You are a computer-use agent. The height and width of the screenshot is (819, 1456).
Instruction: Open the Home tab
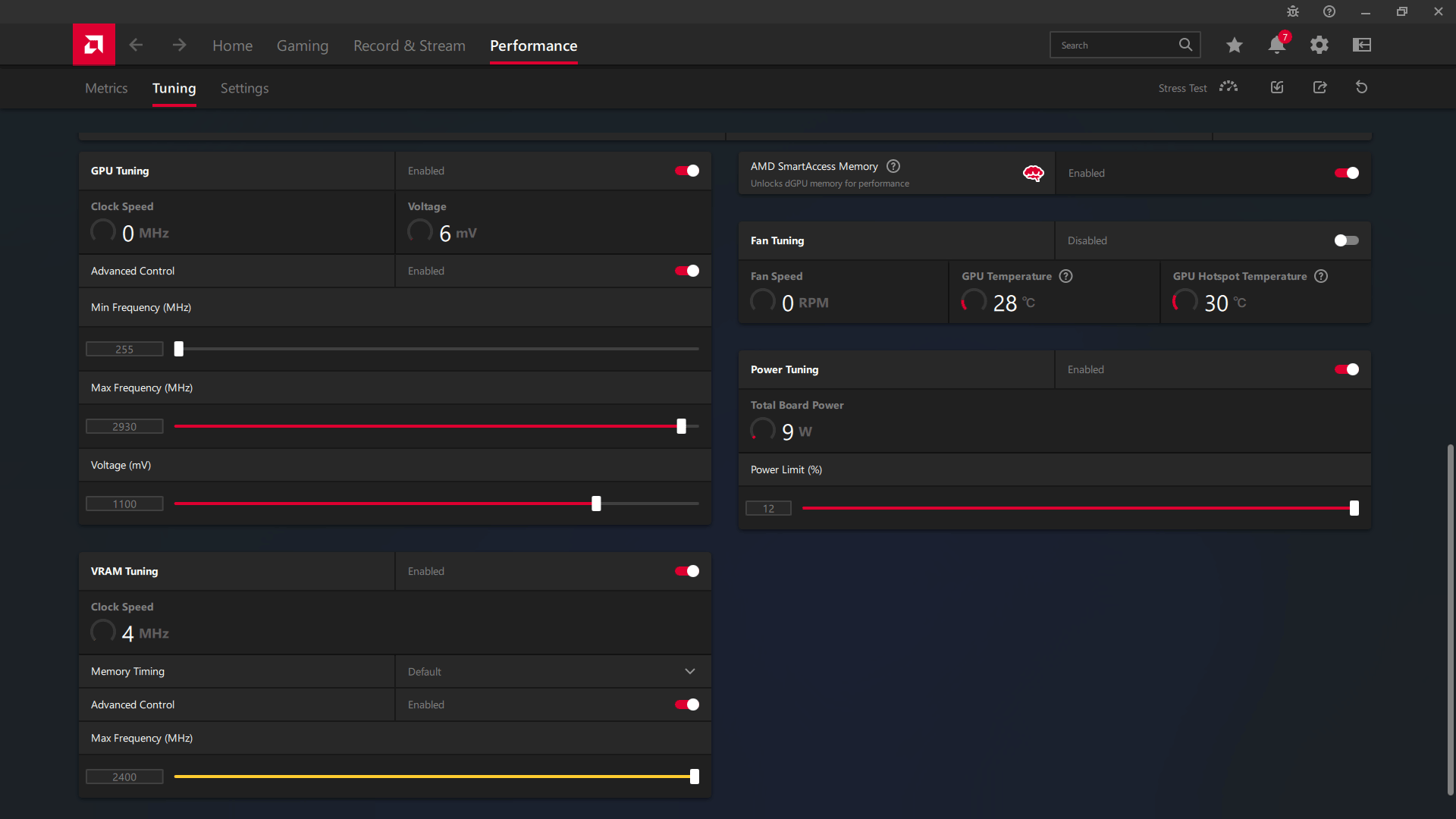point(232,45)
